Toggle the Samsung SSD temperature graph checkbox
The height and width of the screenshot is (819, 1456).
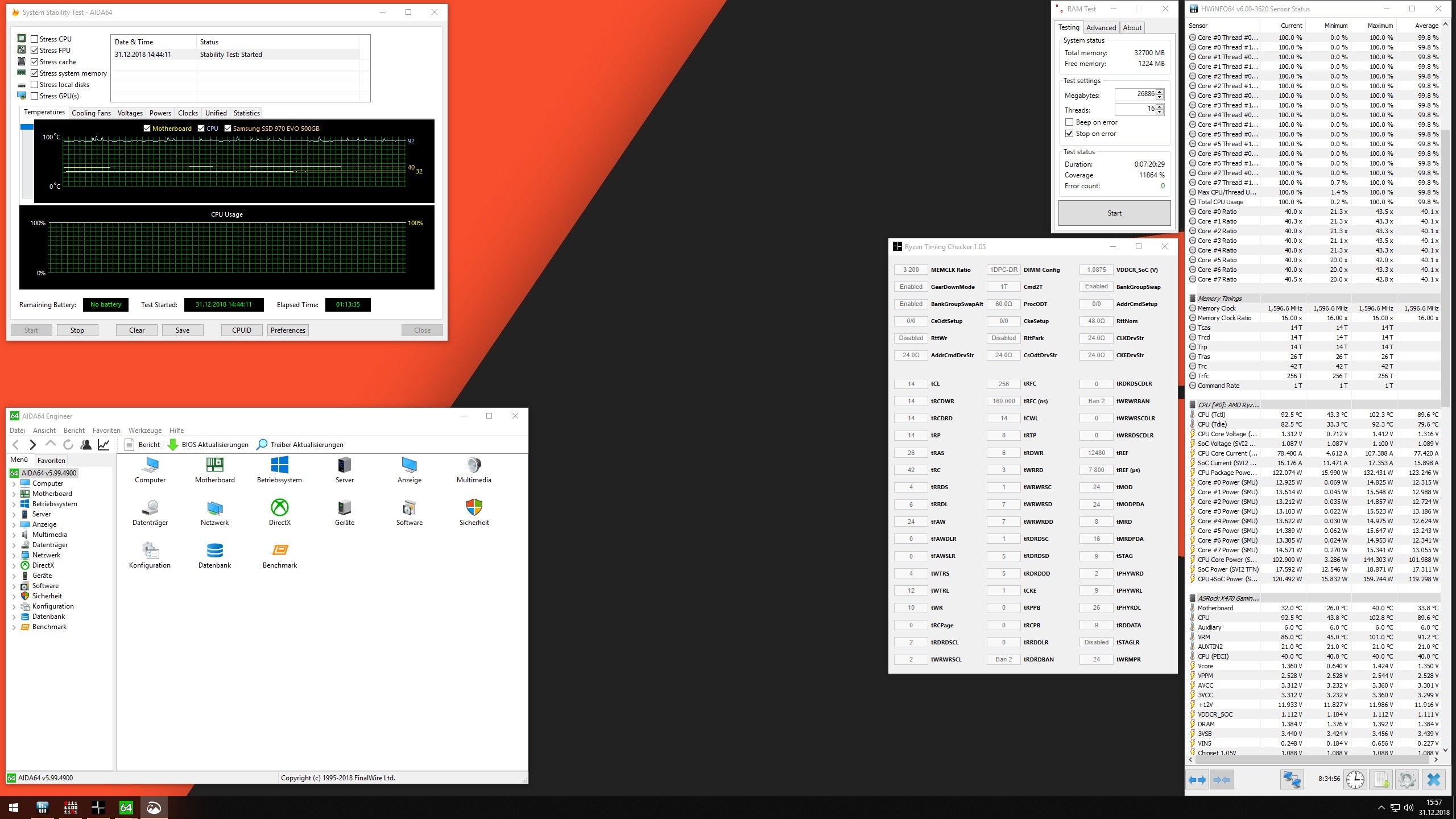click(x=228, y=128)
